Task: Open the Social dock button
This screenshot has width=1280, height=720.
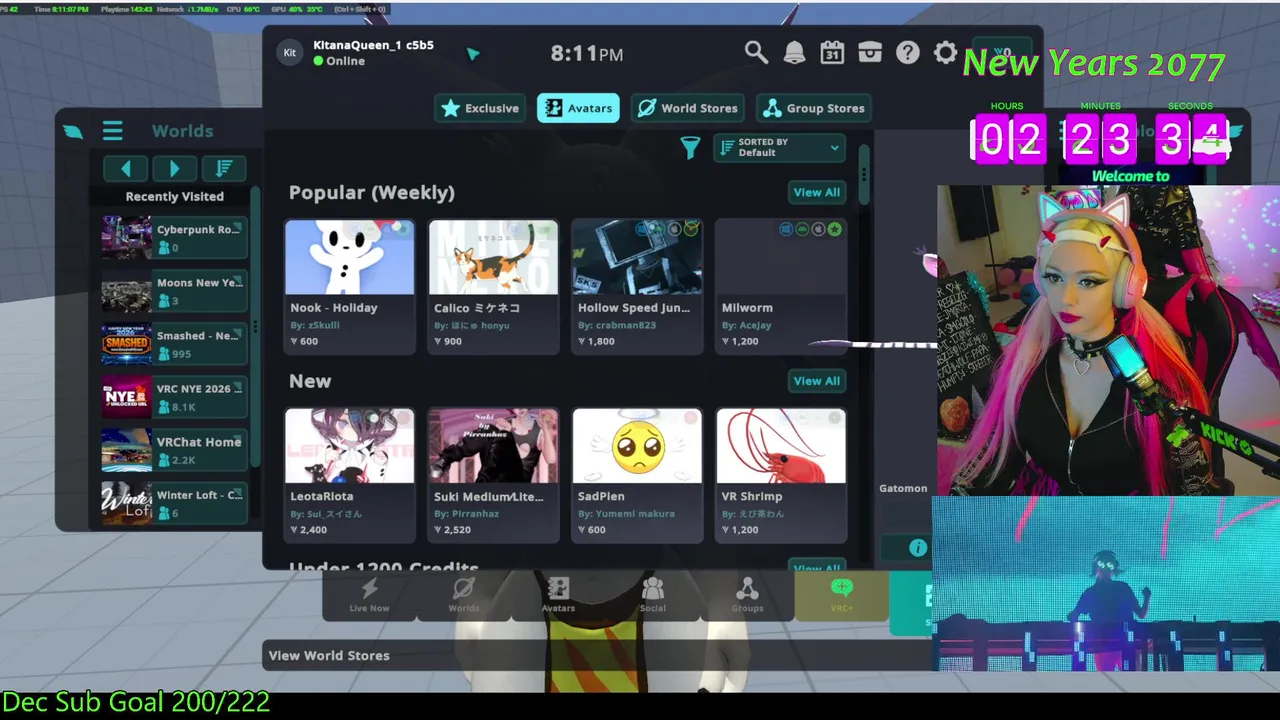Action: coord(653,595)
